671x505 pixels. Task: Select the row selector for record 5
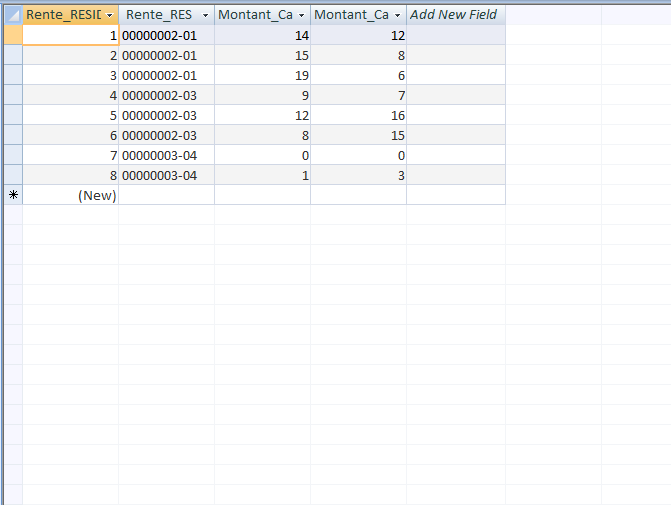[13, 115]
